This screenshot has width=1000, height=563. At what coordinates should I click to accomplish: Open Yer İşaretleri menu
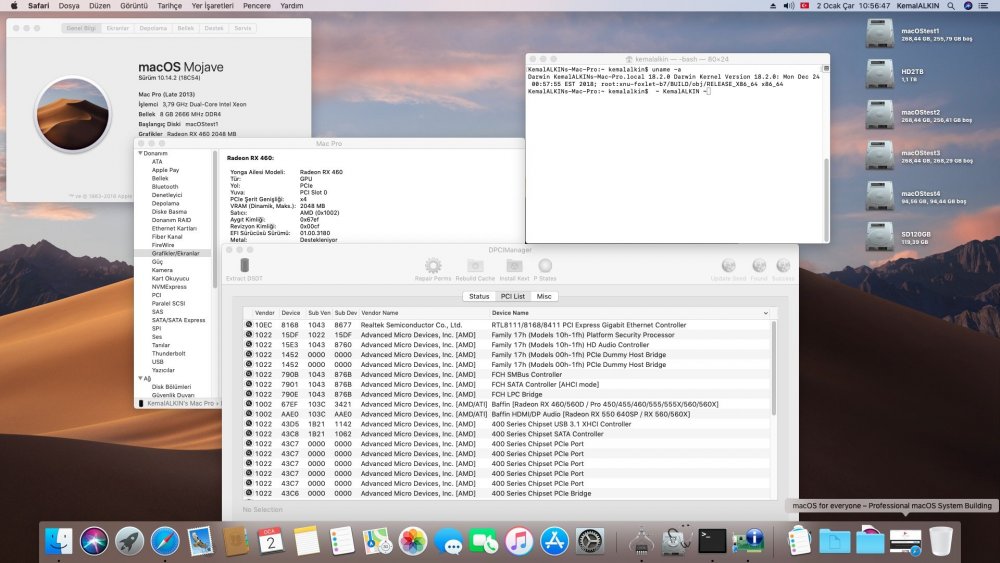(212, 6)
